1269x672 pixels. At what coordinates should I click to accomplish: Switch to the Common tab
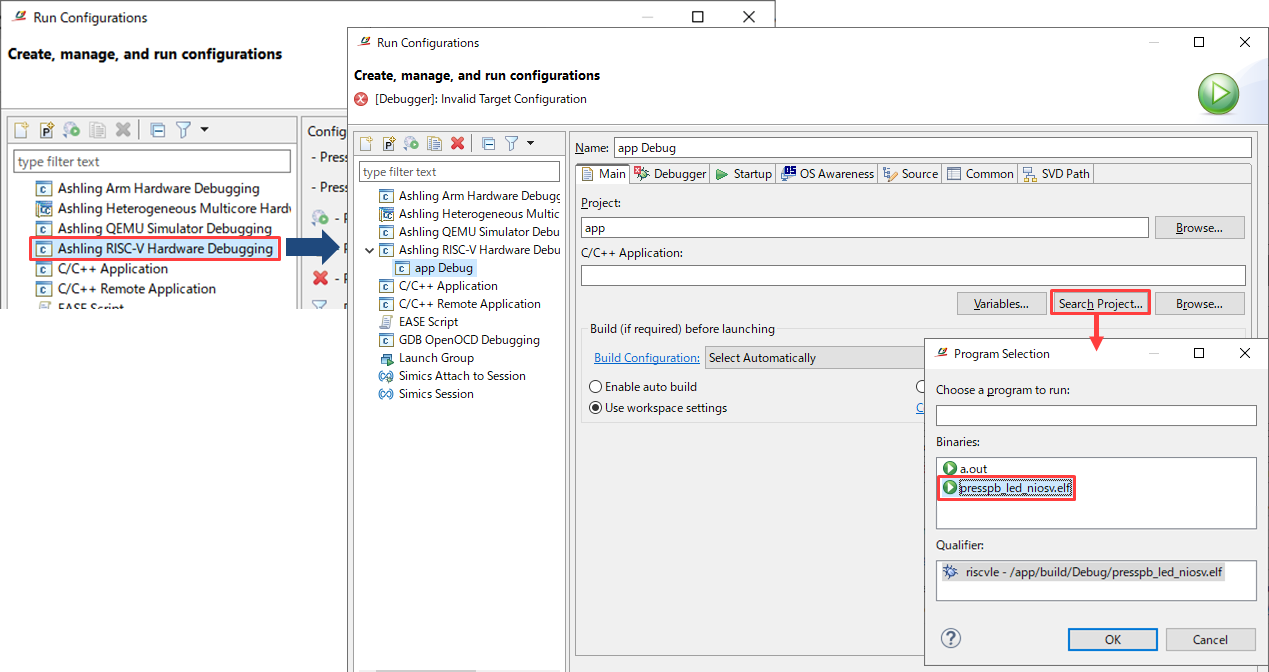pyautogui.click(x=980, y=174)
